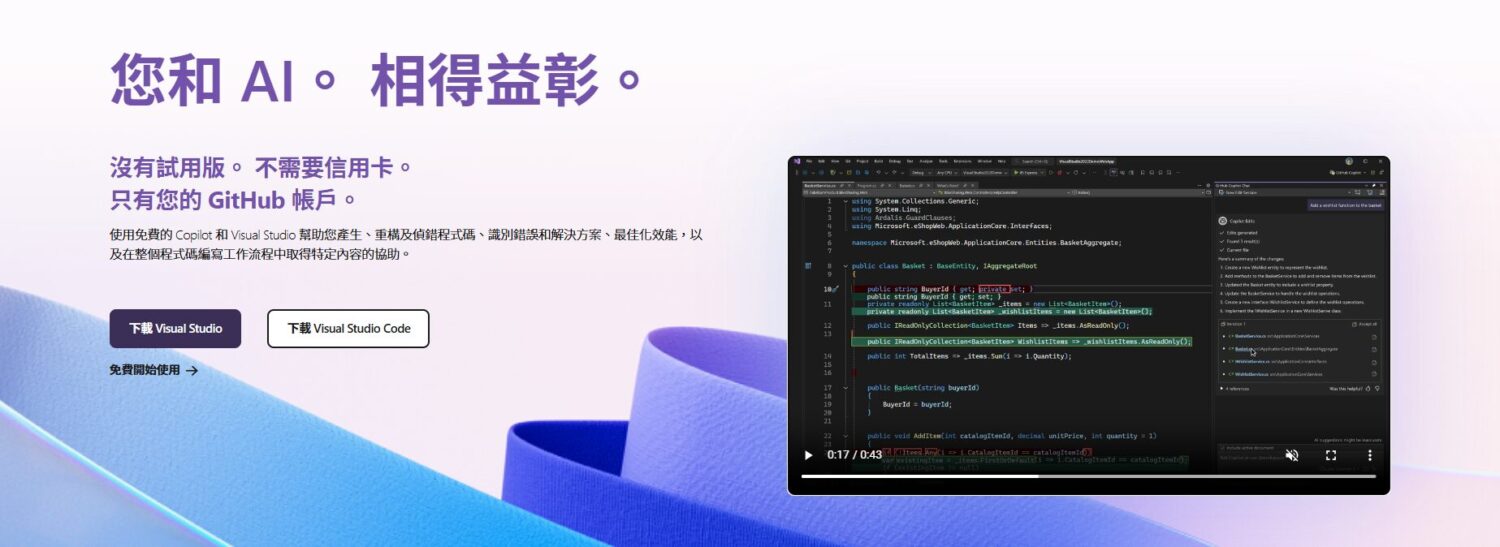Unmute the video with the speaker icon
This screenshot has width=1500, height=547.
click(1291, 455)
